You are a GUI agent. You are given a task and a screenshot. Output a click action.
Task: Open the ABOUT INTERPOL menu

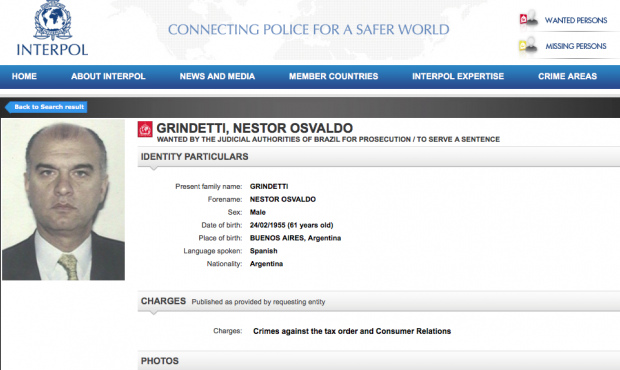(108, 76)
